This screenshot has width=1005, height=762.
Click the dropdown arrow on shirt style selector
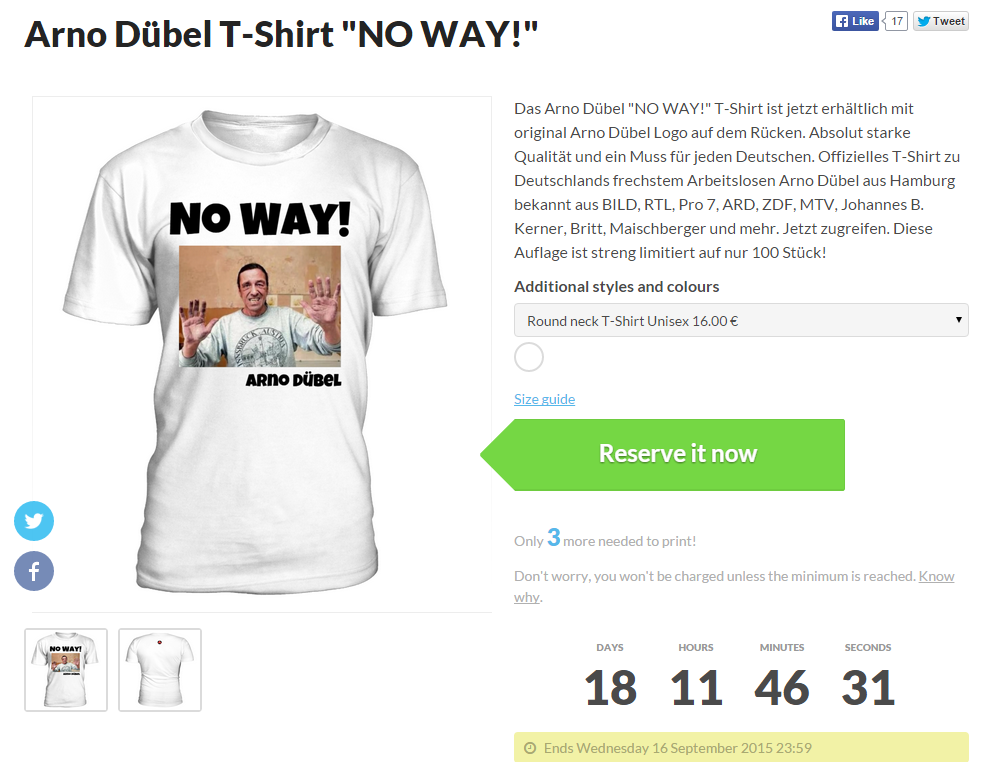[958, 320]
